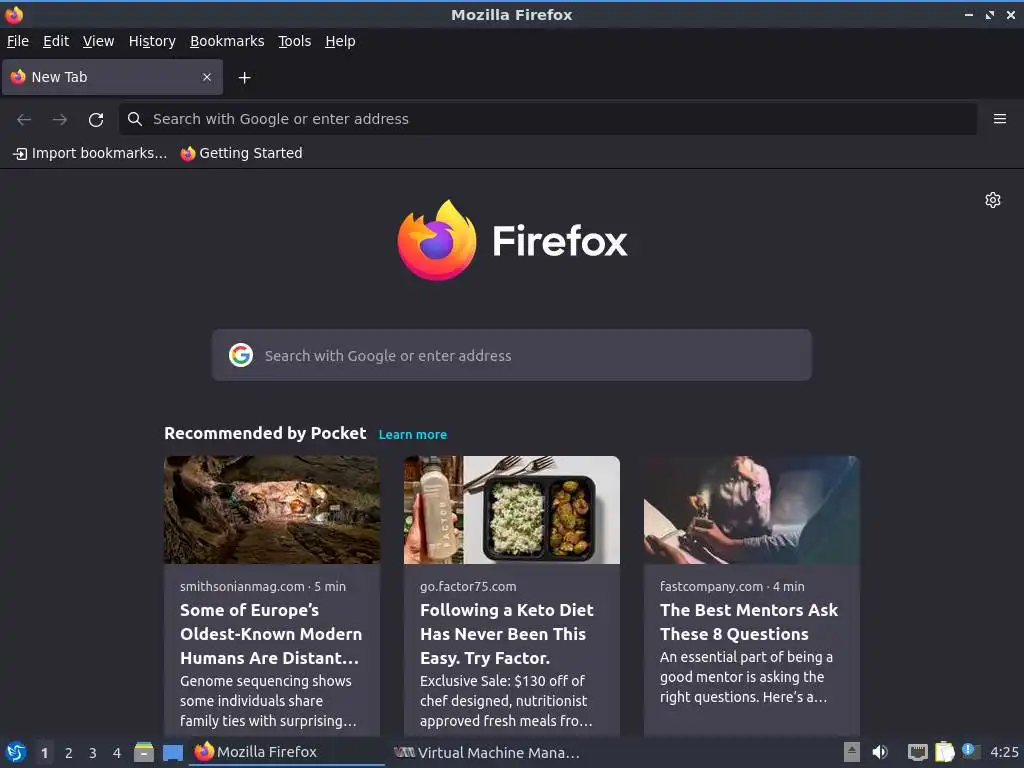This screenshot has width=1024, height=768.
Task: Click smithsonianmag.com source text
Action: coord(242,586)
